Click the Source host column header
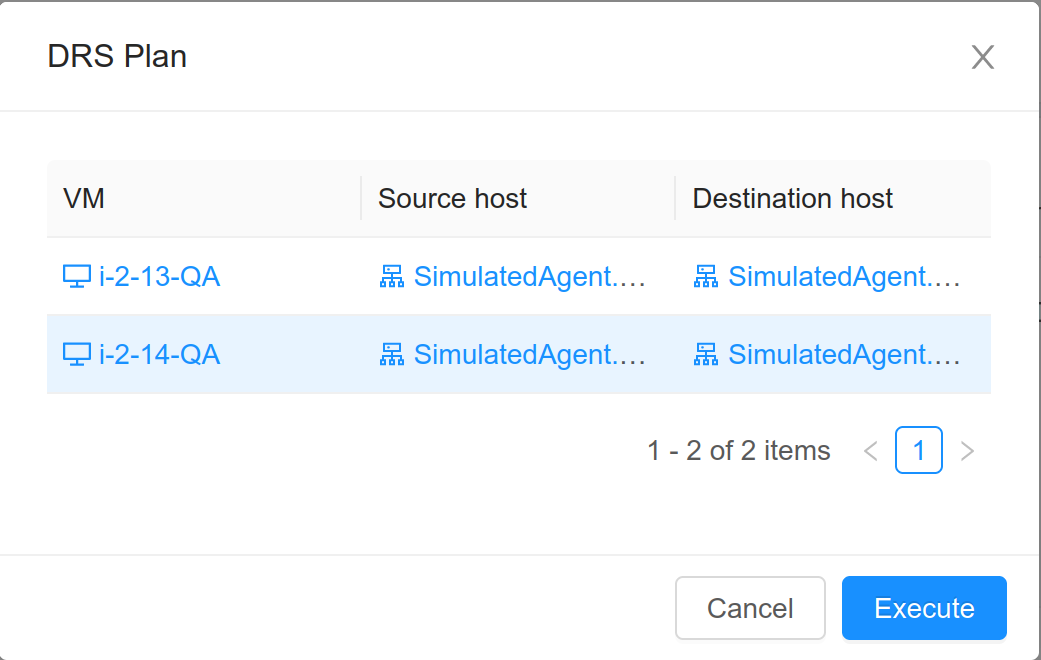This screenshot has height=660, width=1041. click(452, 198)
